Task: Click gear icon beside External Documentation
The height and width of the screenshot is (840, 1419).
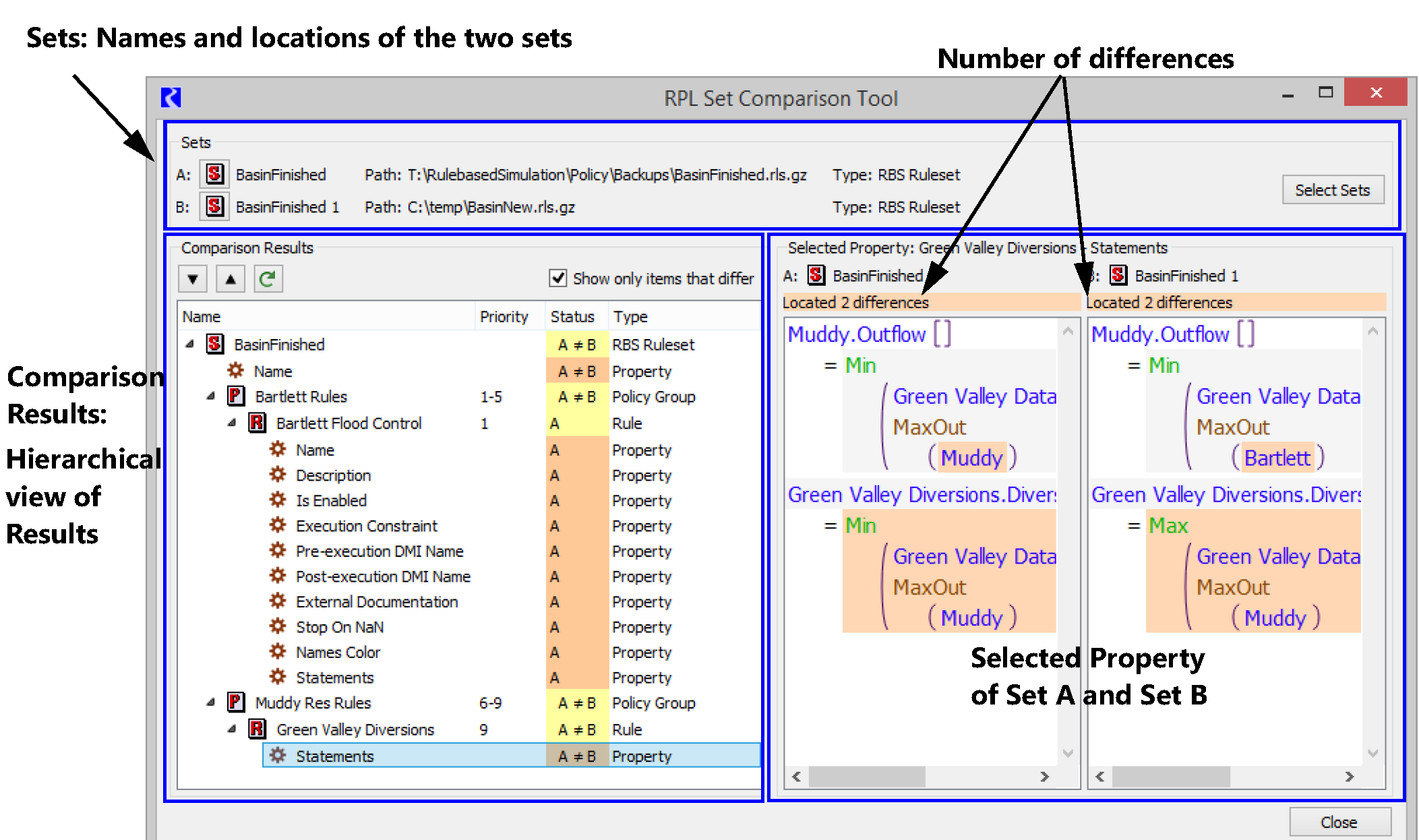Action: coord(278,601)
